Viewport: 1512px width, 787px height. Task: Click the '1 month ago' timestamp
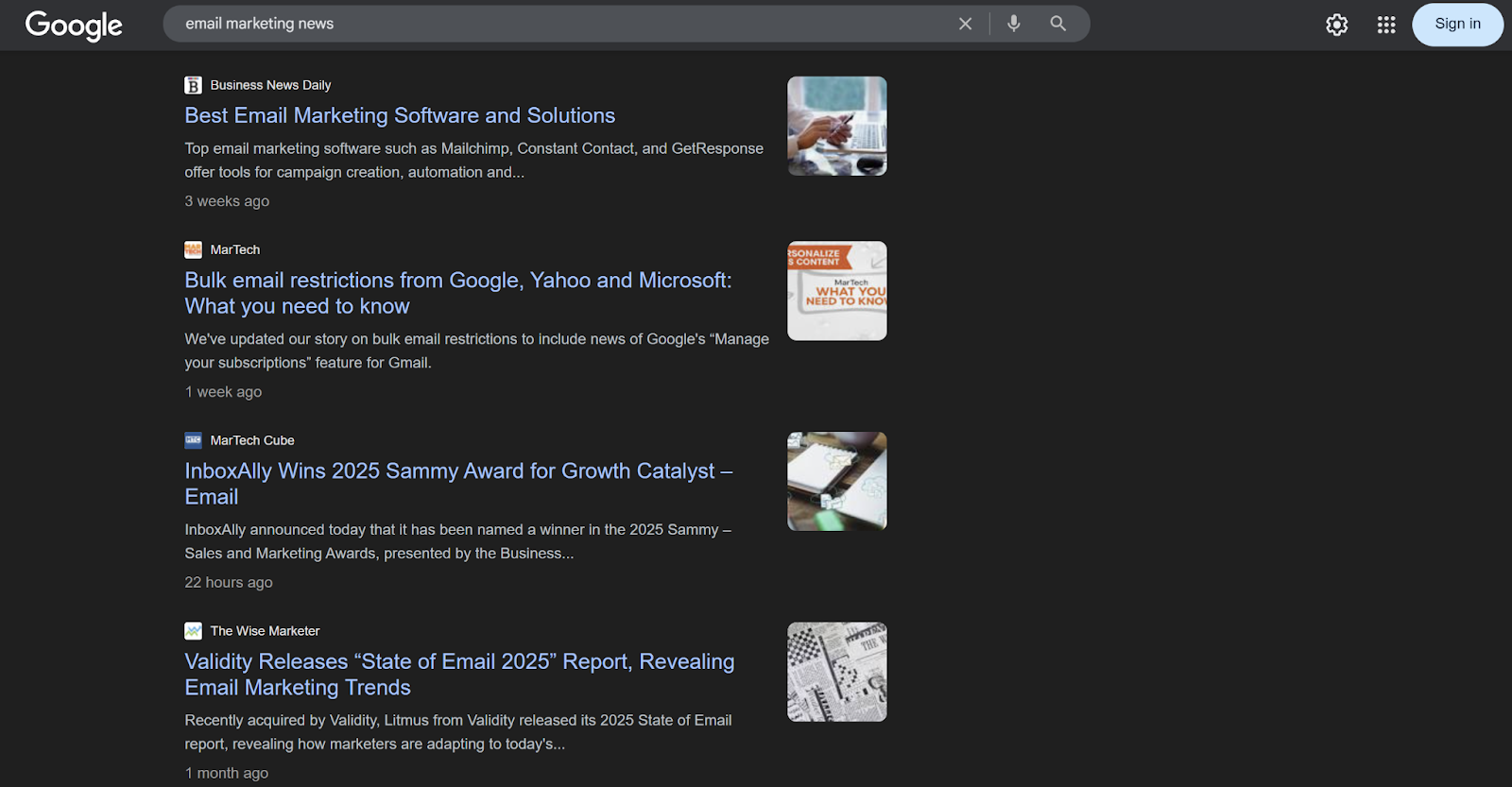coord(227,774)
